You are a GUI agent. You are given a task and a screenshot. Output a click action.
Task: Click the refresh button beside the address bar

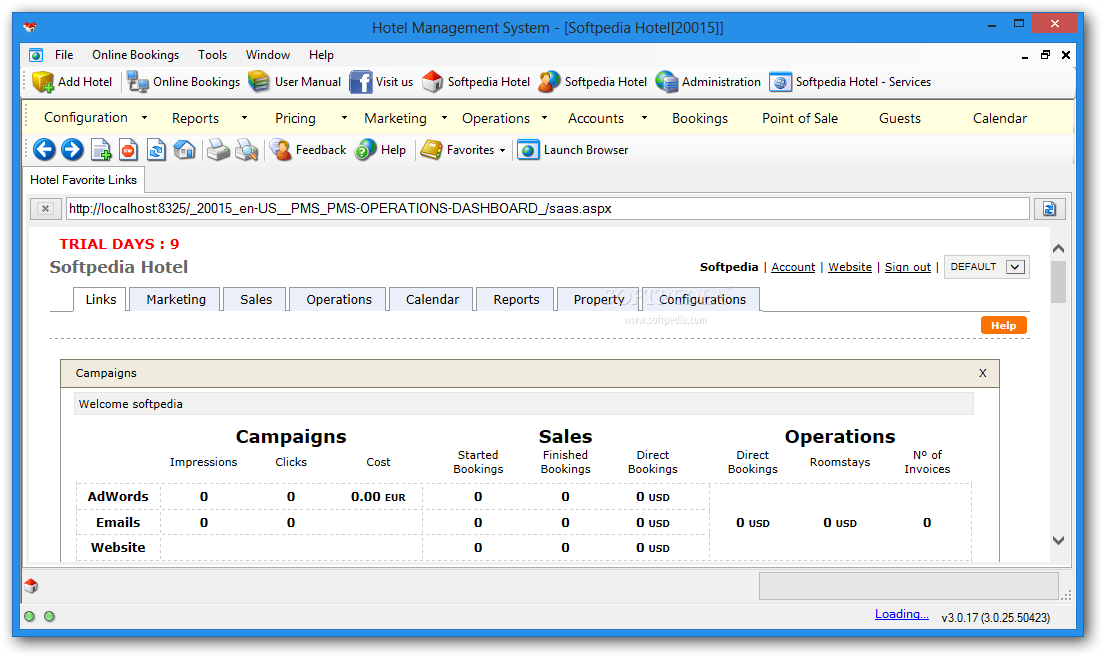pyautogui.click(x=1049, y=208)
